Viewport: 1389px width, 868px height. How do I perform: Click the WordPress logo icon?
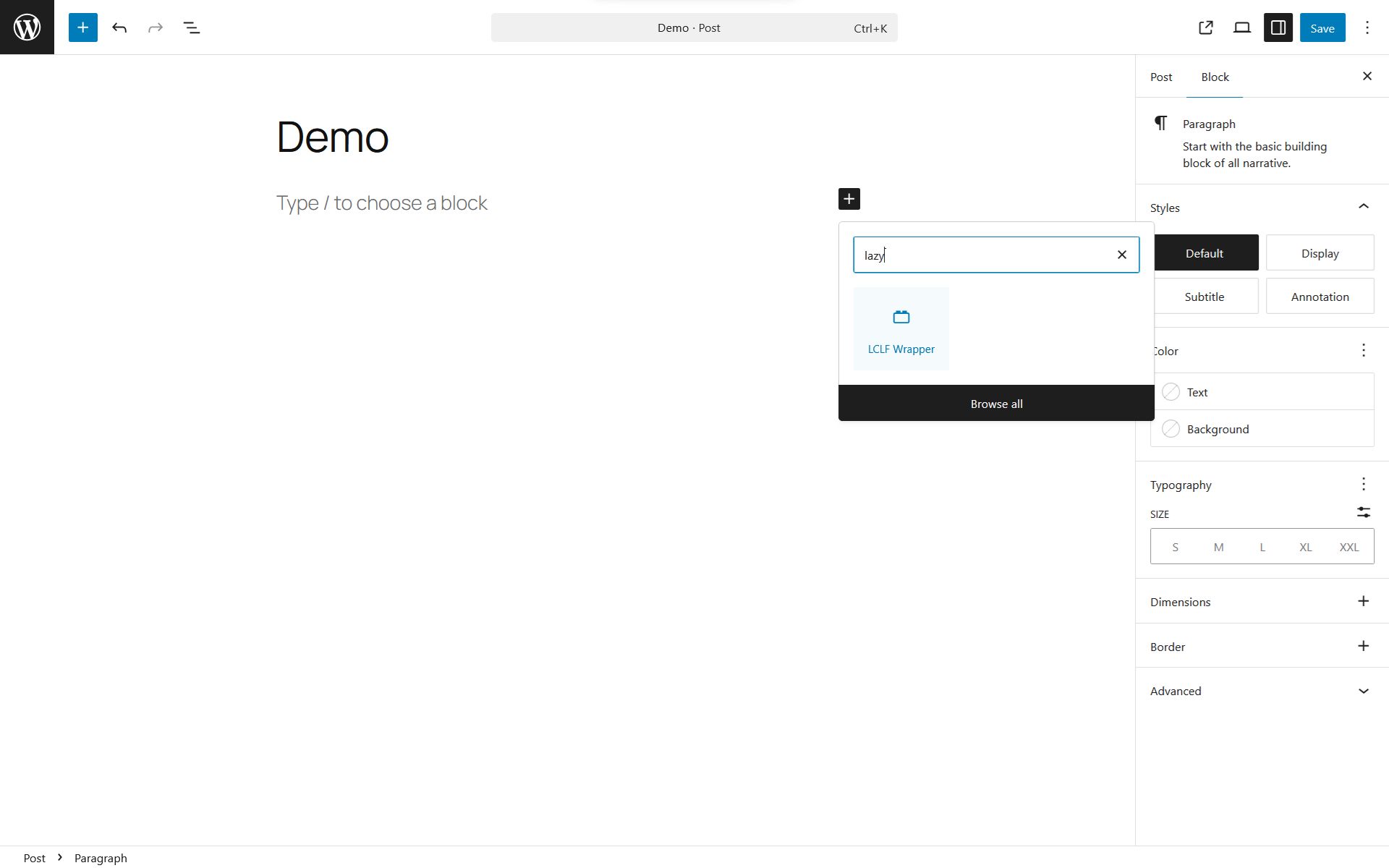(x=27, y=27)
